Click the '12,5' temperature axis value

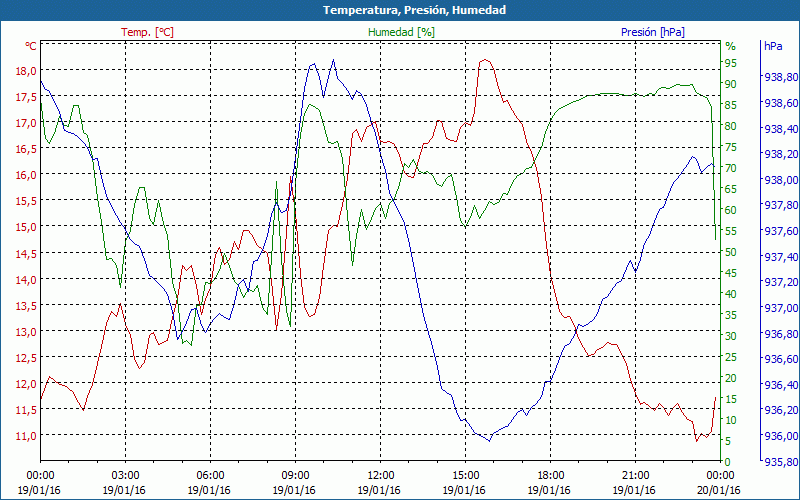click(27, 358)
